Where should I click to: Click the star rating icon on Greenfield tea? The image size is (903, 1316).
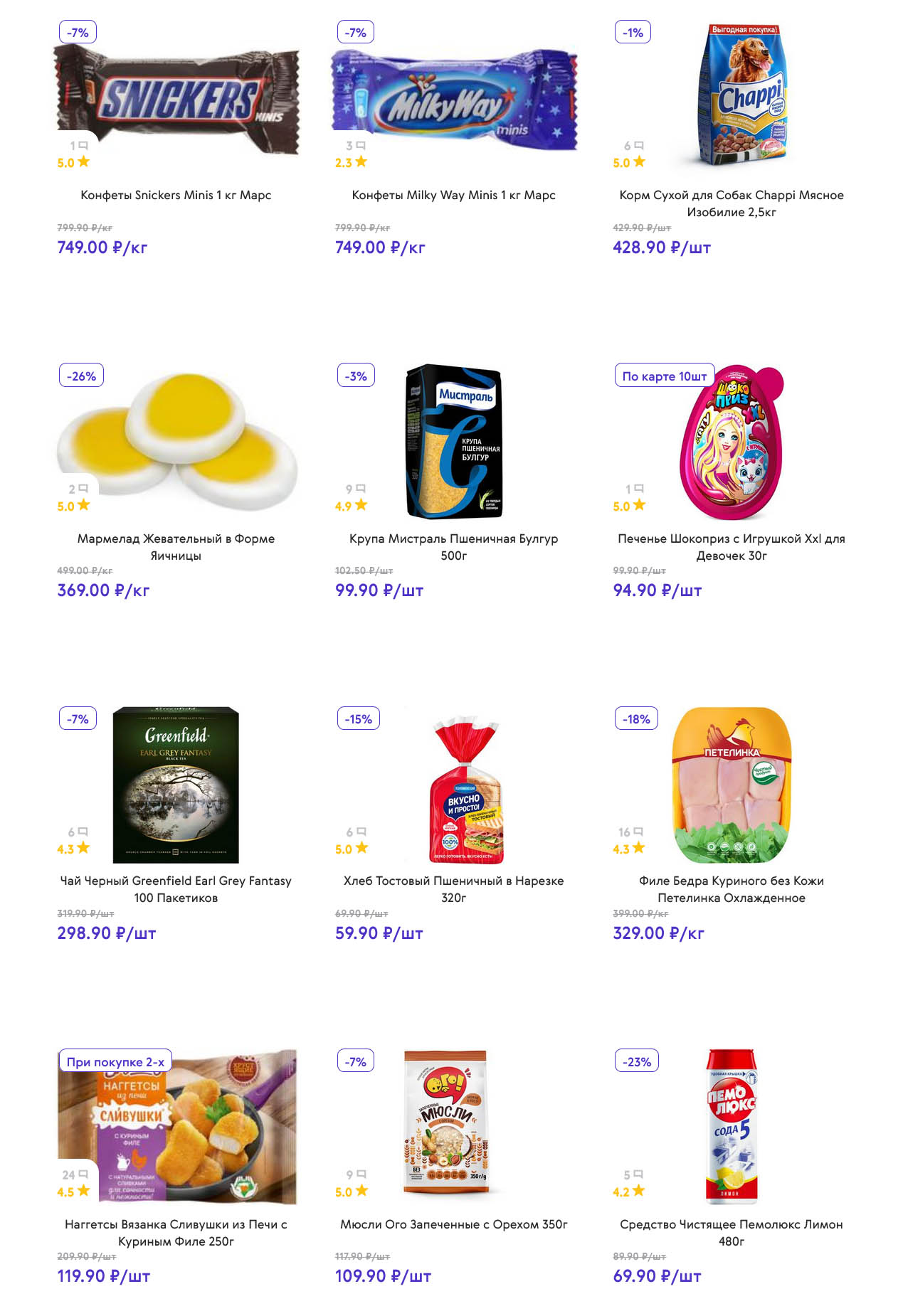click(x=84, y=847)
